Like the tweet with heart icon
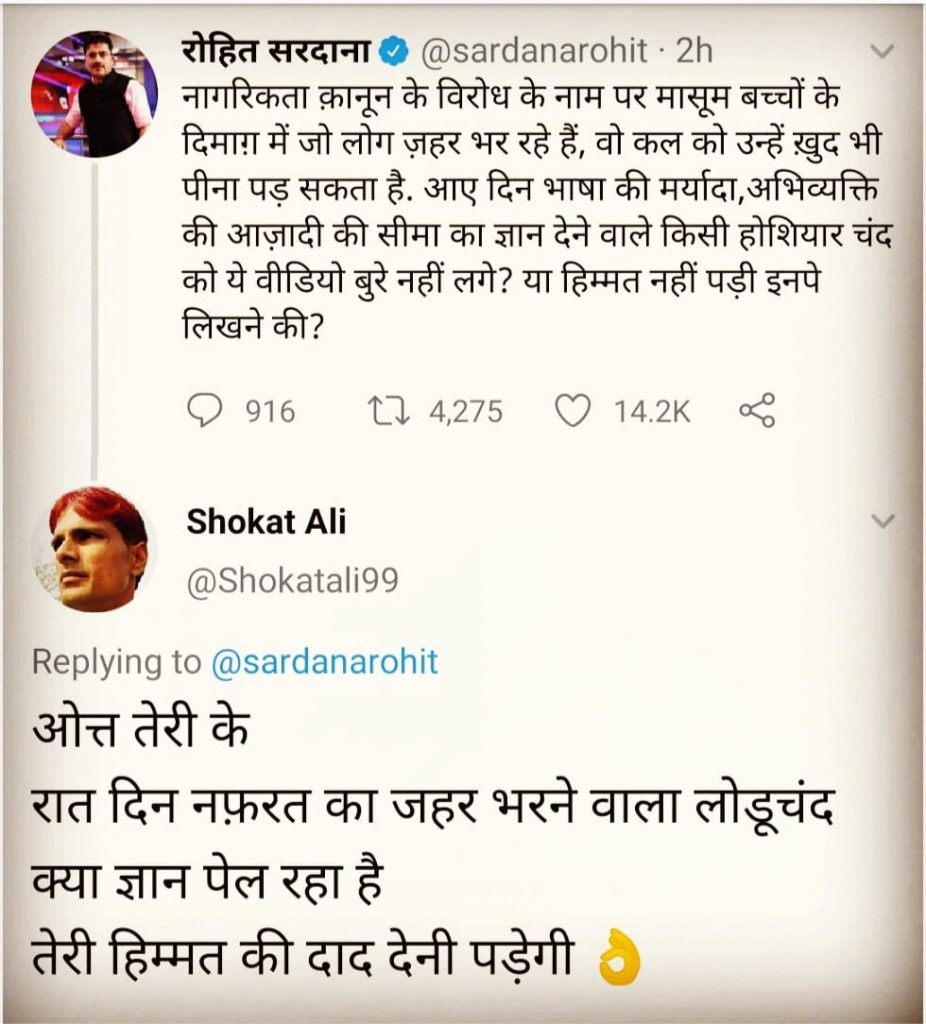 click(x=572, y=411)
